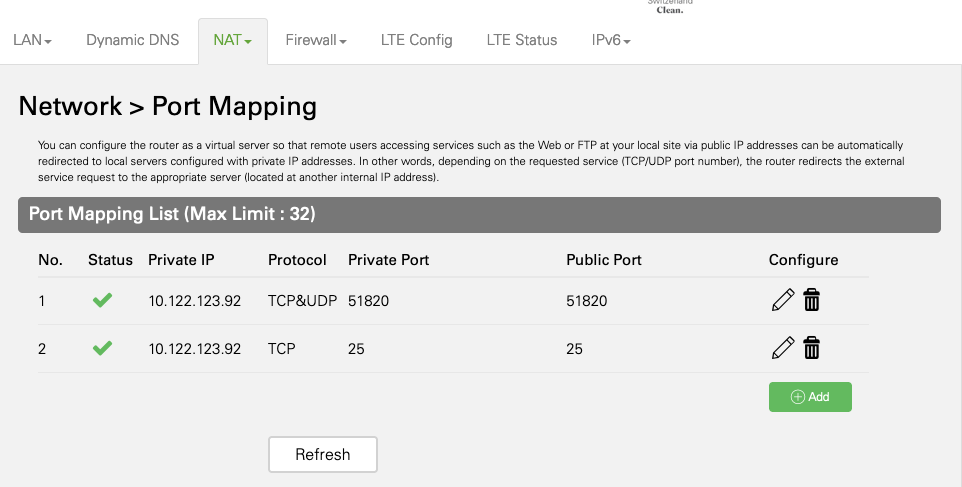Open the Firewall dropdown menu

(315, 41)
